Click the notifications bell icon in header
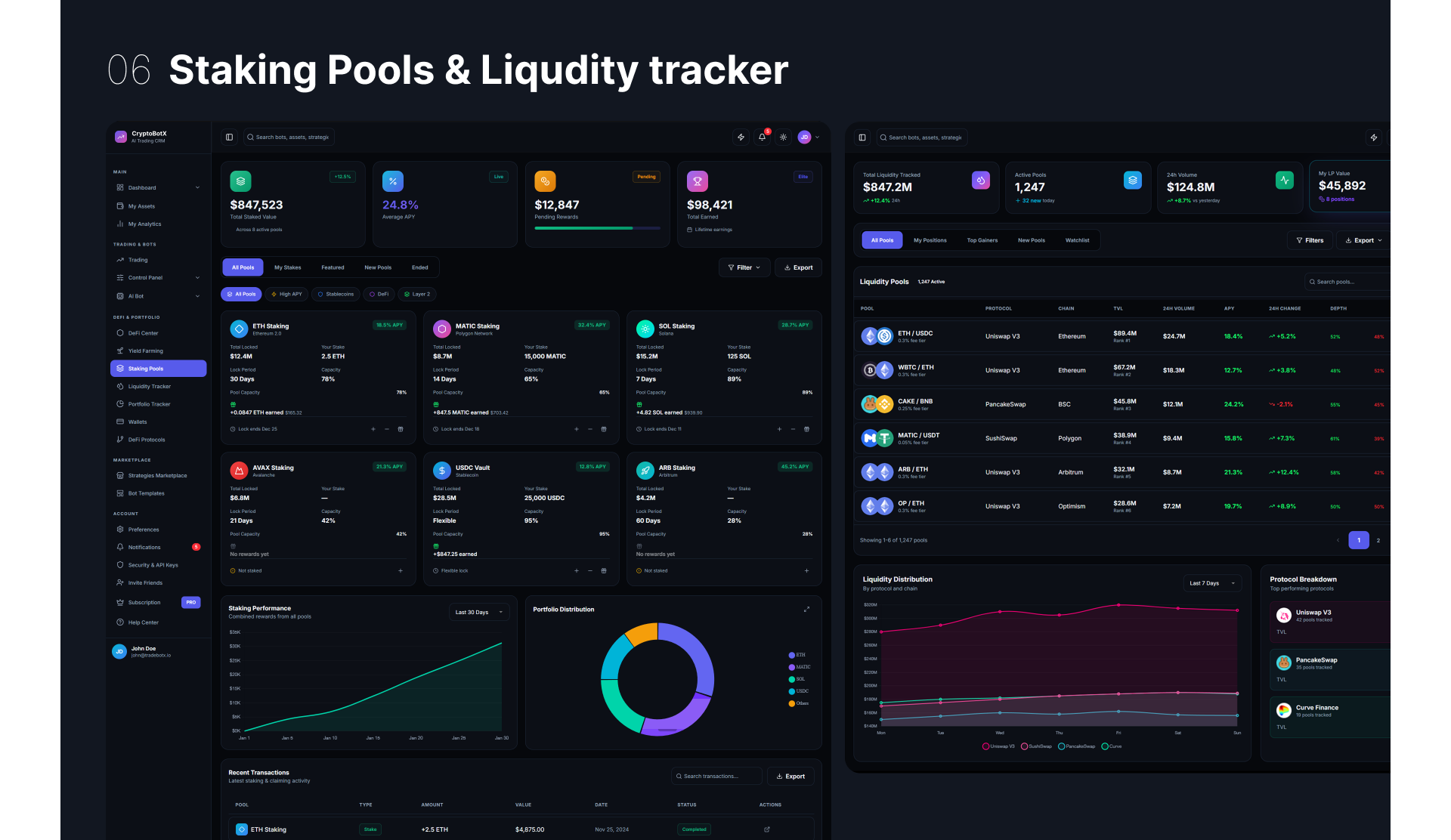The width and height of the screenshot is (1451, 840). 762,137
